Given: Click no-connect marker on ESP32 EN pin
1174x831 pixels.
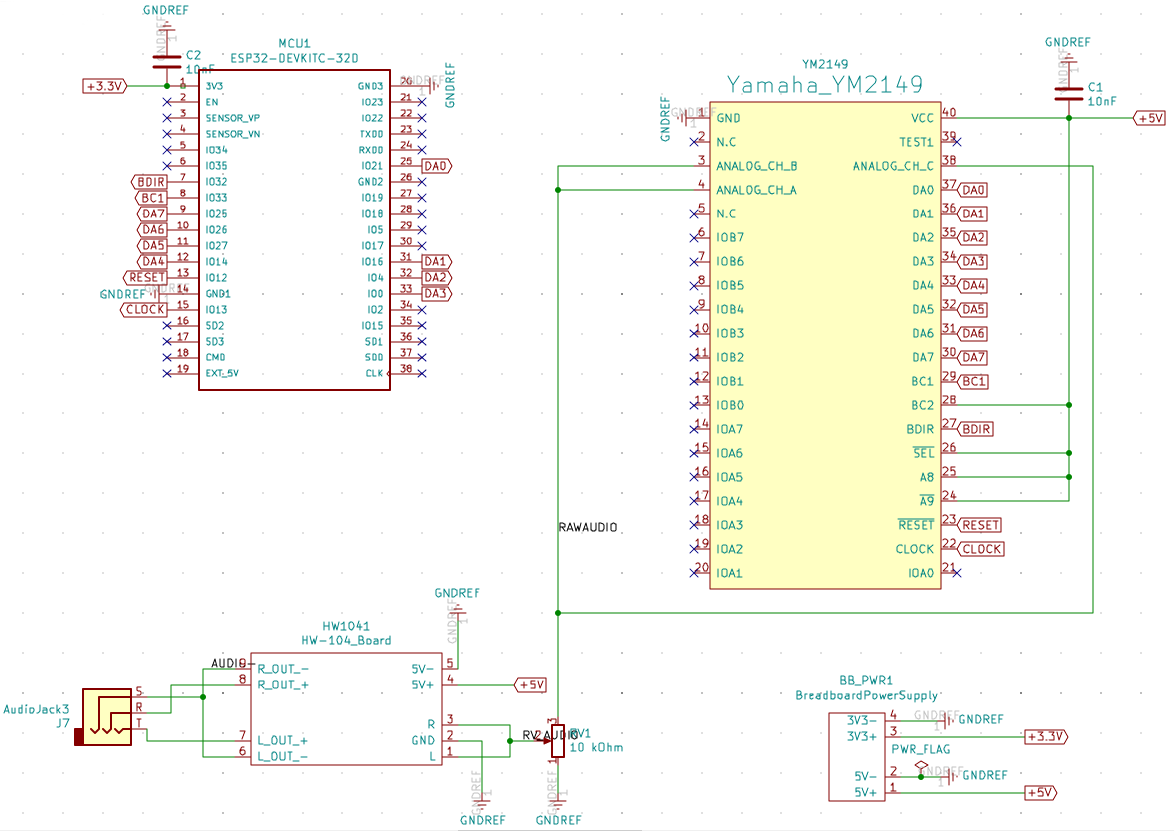Looking at the screenshot, I should tap(167, 102).
